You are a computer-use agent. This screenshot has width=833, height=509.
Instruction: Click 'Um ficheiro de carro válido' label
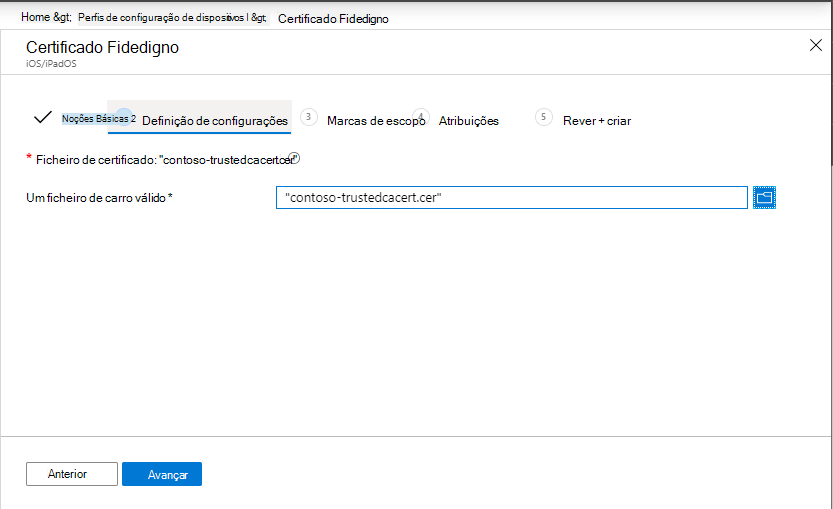tap(99, 198)
